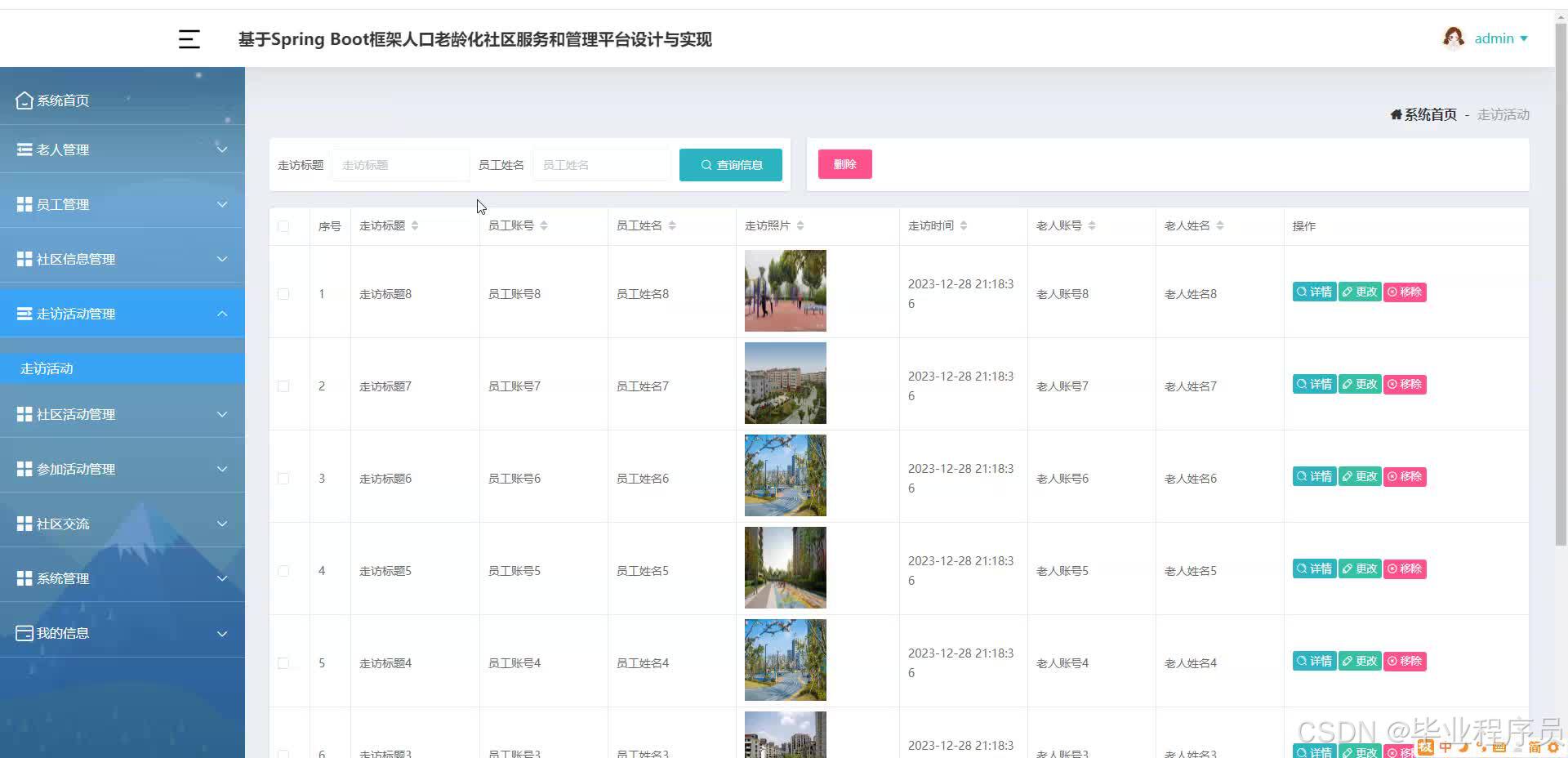The image size is (1568, 758).
Task: Click cell text 员工账号8
Action: point(514,294)
